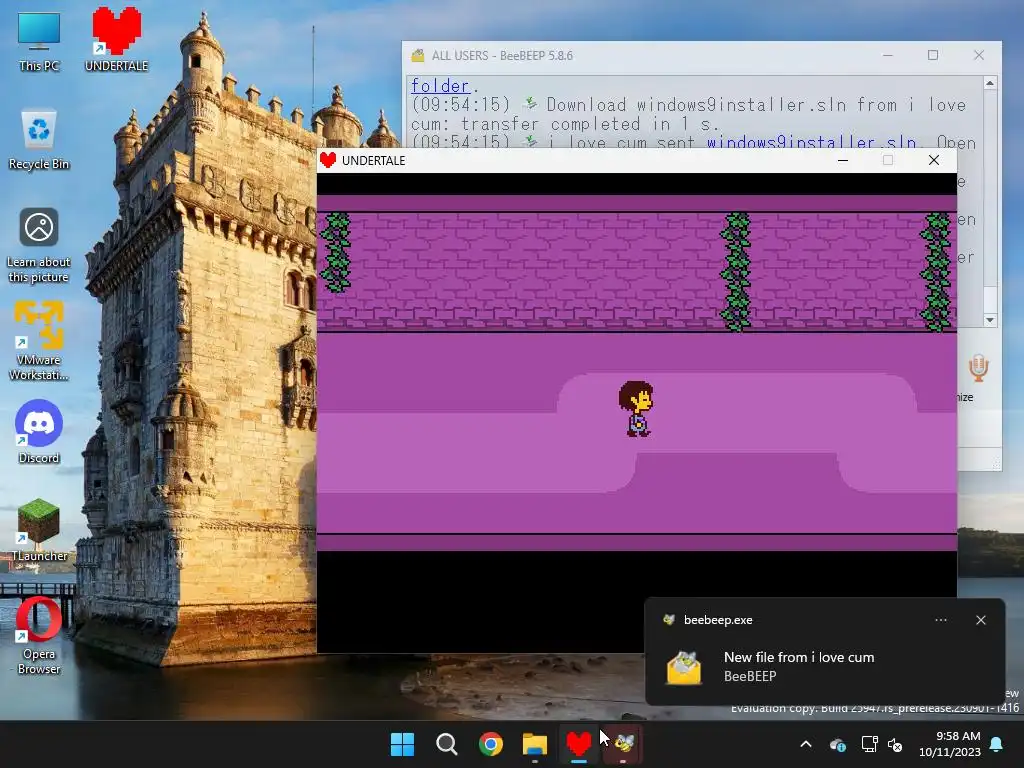Click the muted volume tray icon
Viewport: 1024px width, 768px height.
tap(895, 744)
